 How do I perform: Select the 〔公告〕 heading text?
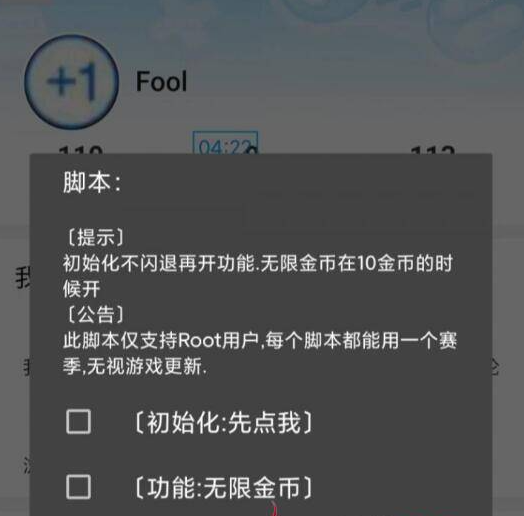pyautogui.click(x=96, y=314)
